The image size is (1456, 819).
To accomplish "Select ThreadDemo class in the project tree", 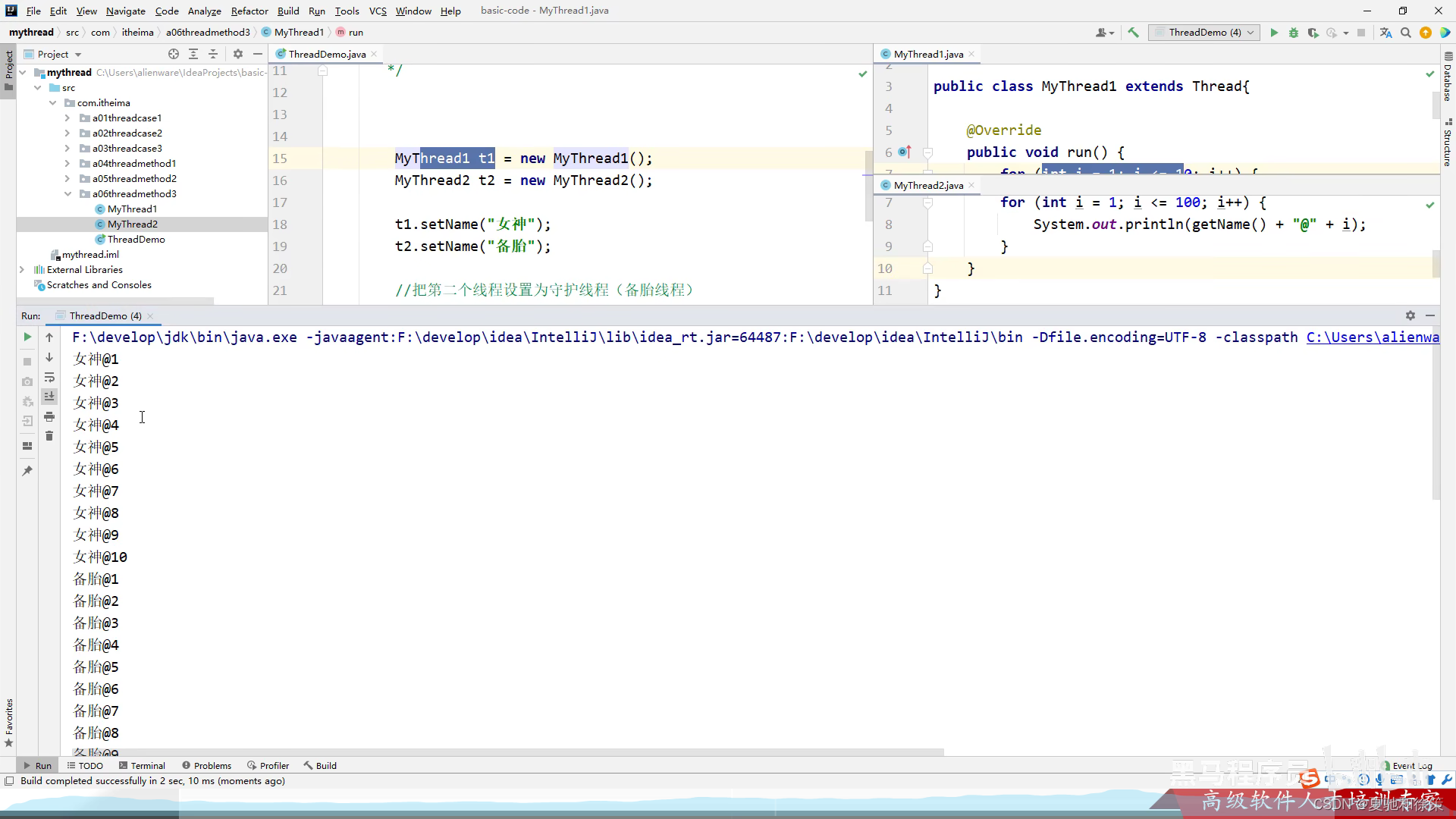I will 136,240.
